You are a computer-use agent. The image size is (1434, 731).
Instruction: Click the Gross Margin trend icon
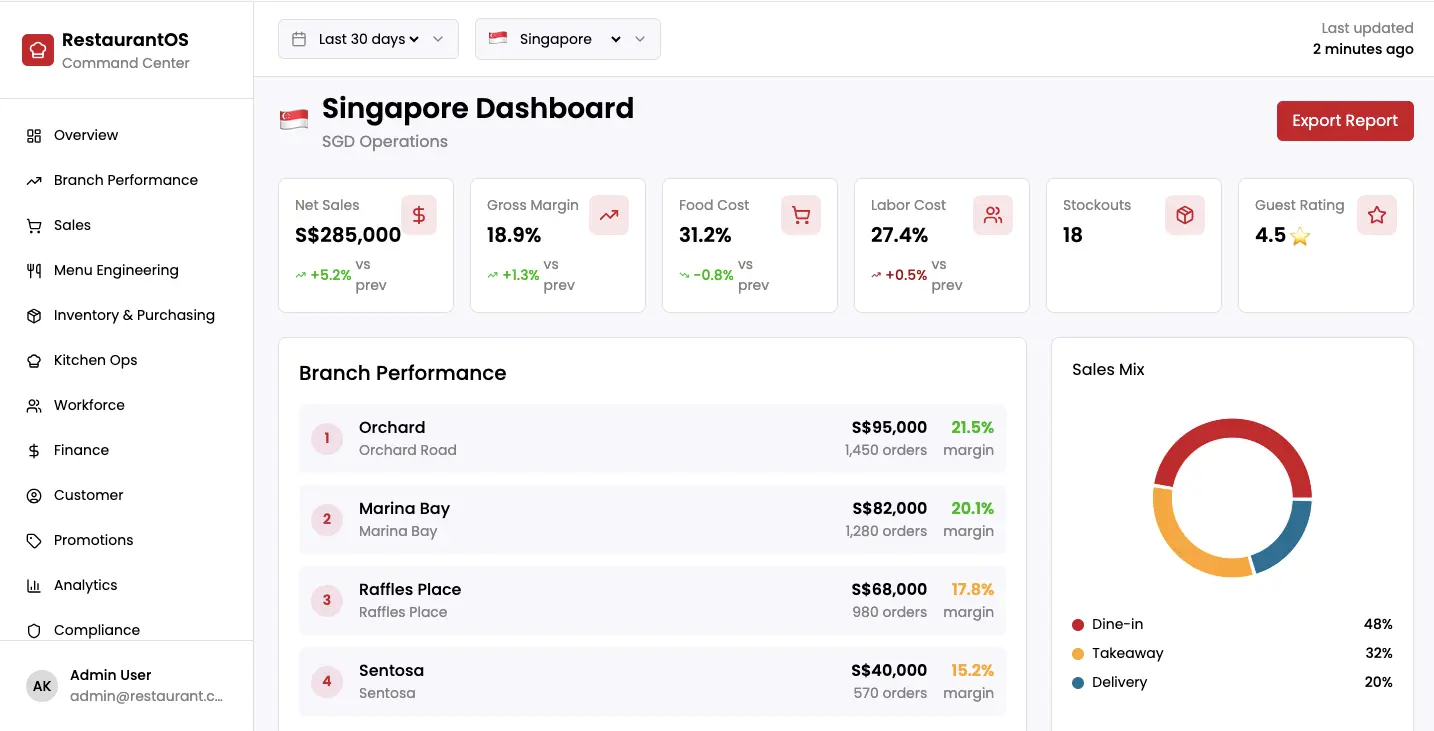pos(609,215)
